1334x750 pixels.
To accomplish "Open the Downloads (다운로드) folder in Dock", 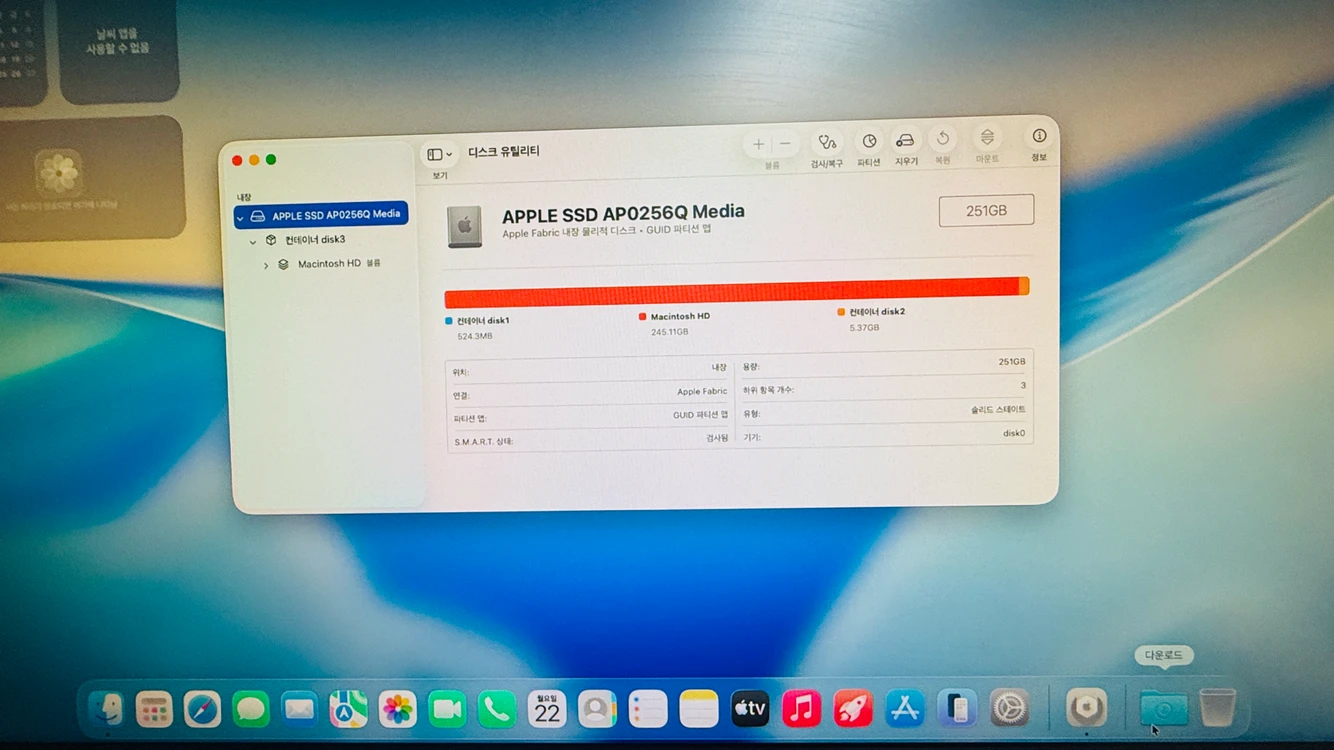I will point(1163,708).
